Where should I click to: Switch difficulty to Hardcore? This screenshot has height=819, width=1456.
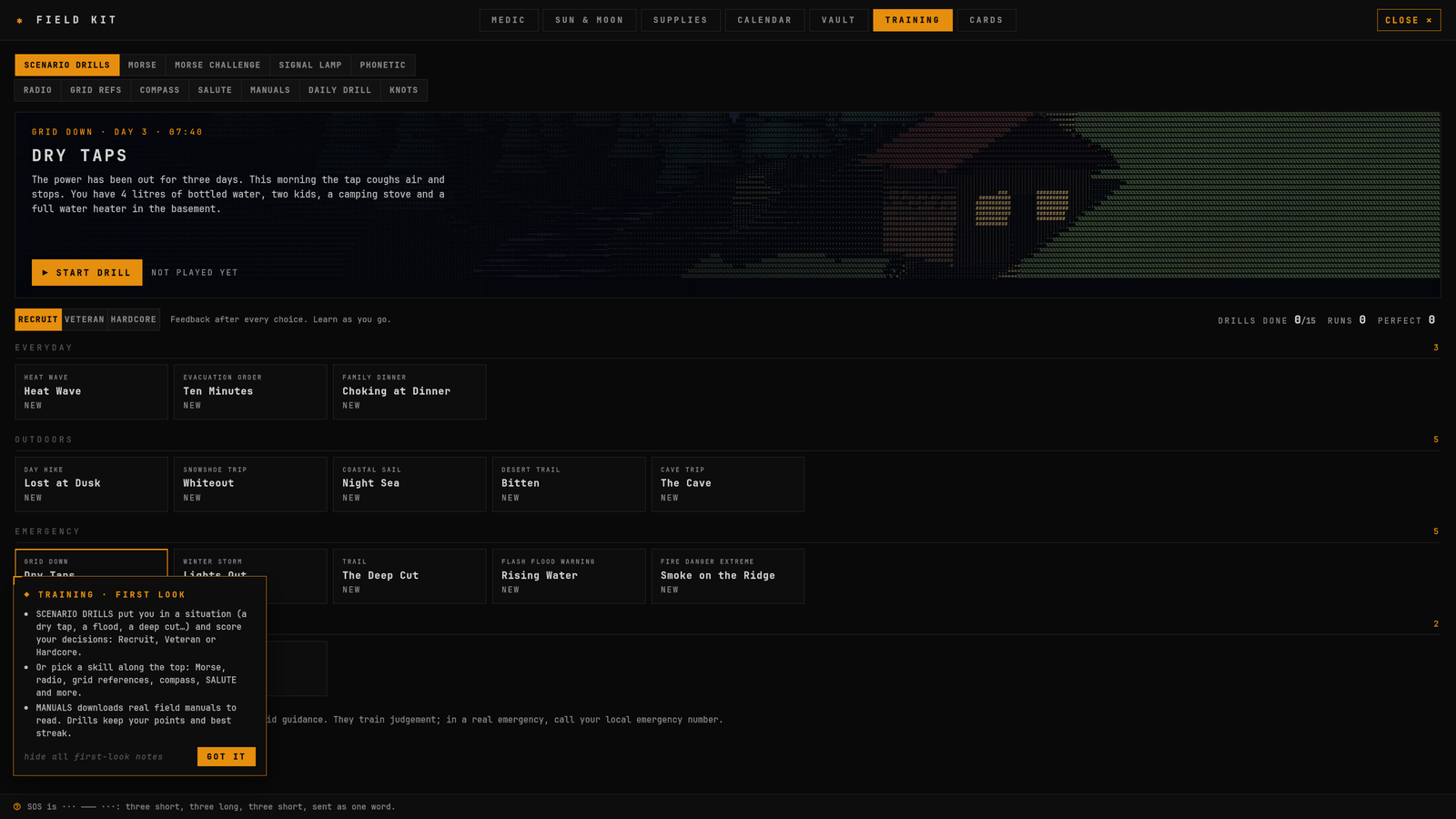point(134,319)
